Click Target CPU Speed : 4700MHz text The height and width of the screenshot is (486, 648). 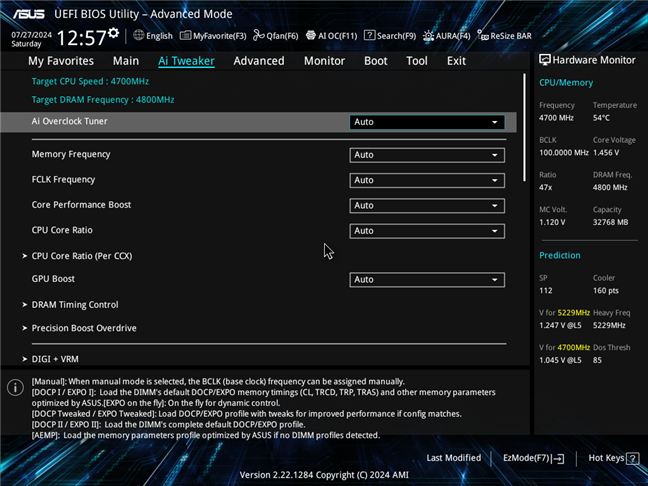coord(90,81)
